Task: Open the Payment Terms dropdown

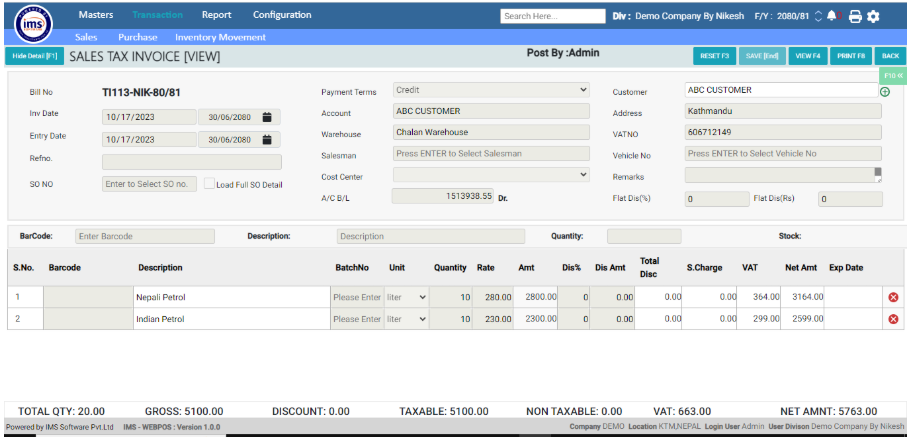Action: [x=491, y=90]
